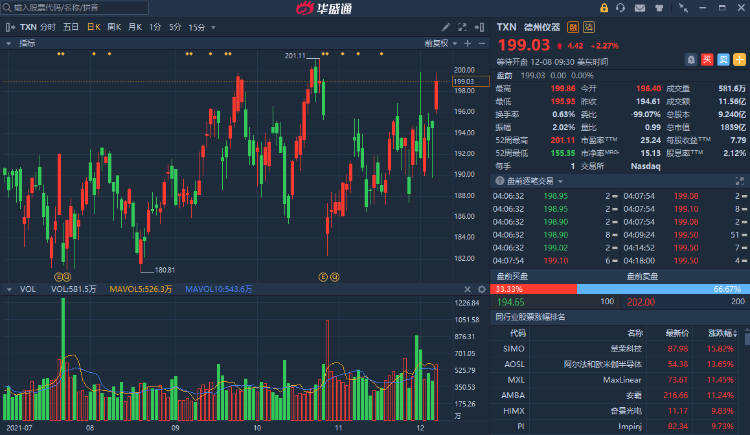Click the 199.03 price label on axis
This screenshot has height=435, width=750.
[471, 81]
